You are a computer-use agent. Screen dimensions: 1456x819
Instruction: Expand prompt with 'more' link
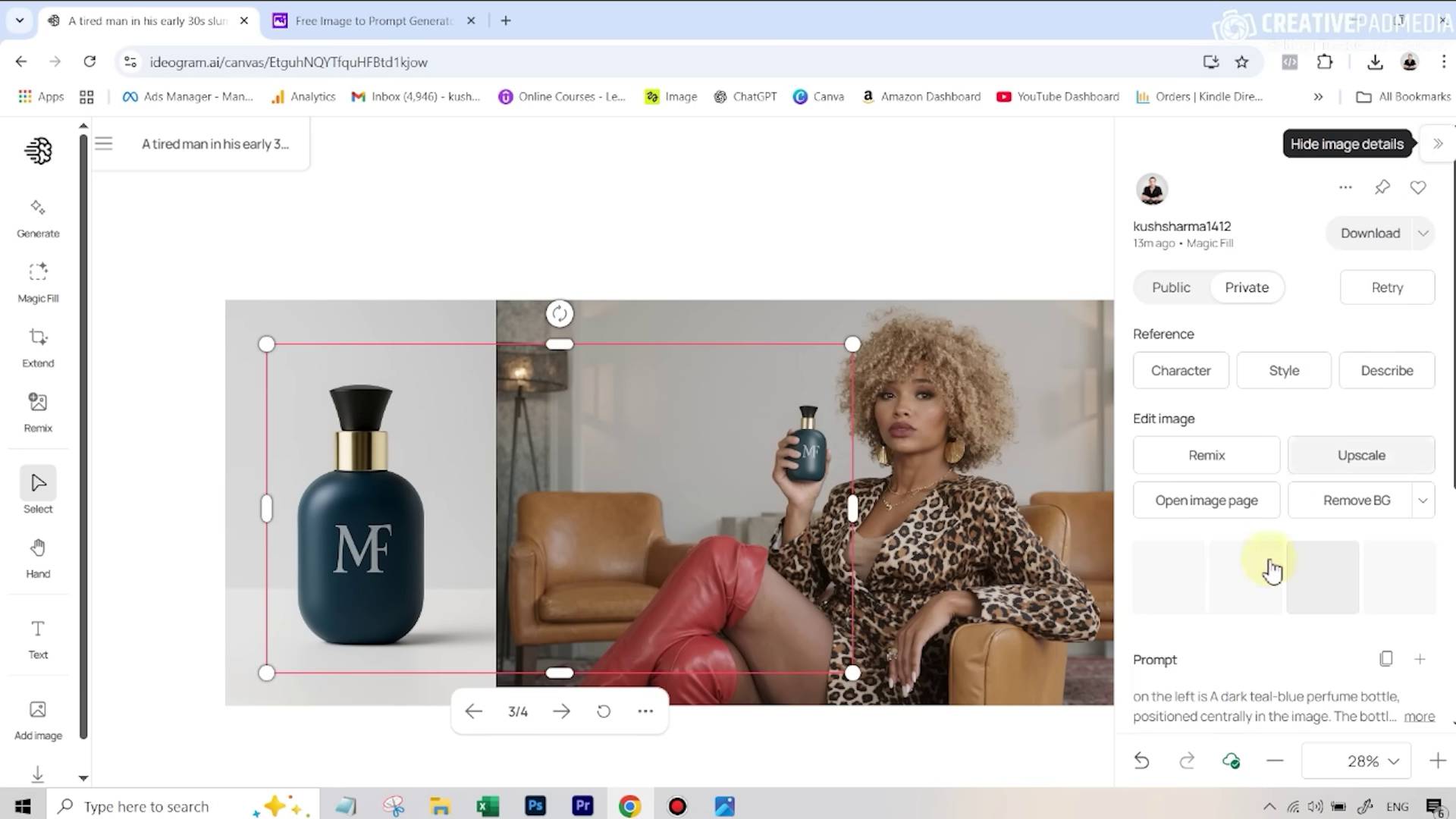pos(1419,716)
